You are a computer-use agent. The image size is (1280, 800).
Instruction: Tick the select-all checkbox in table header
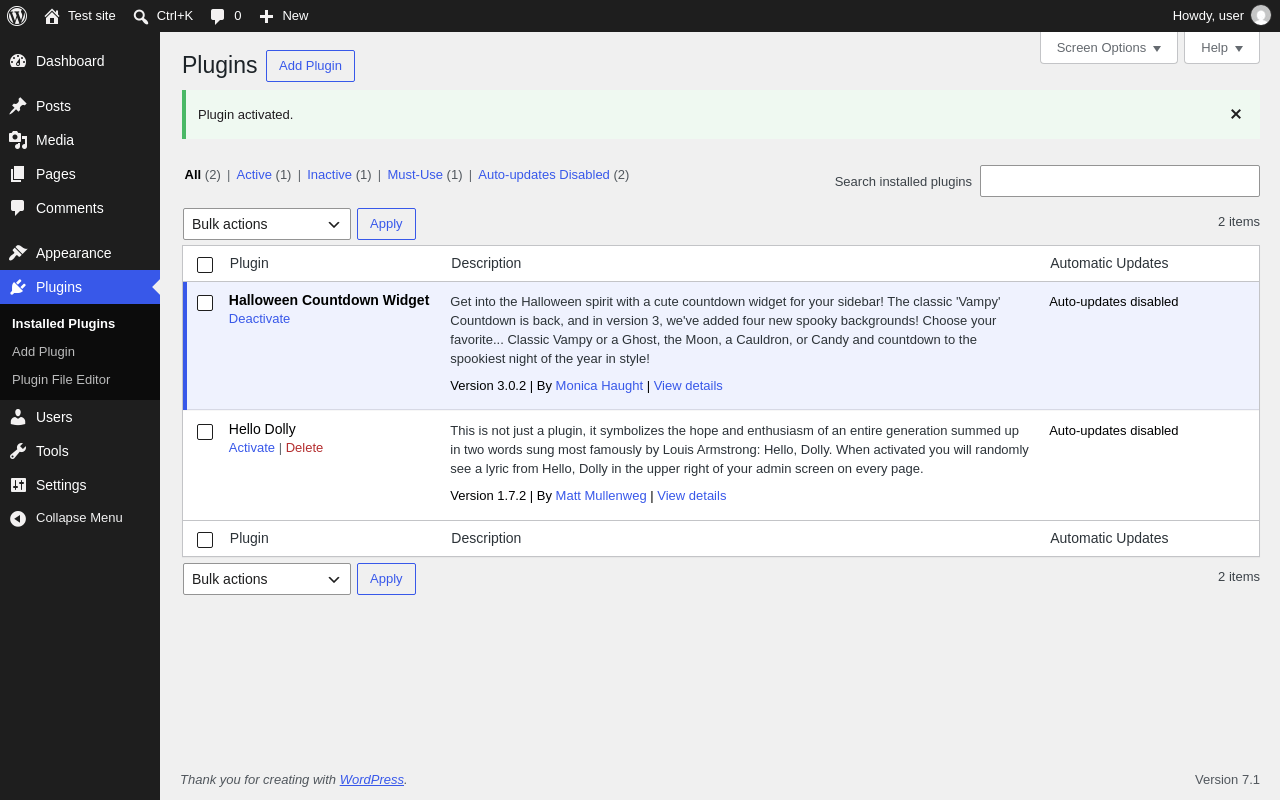(x=205, y=265)
